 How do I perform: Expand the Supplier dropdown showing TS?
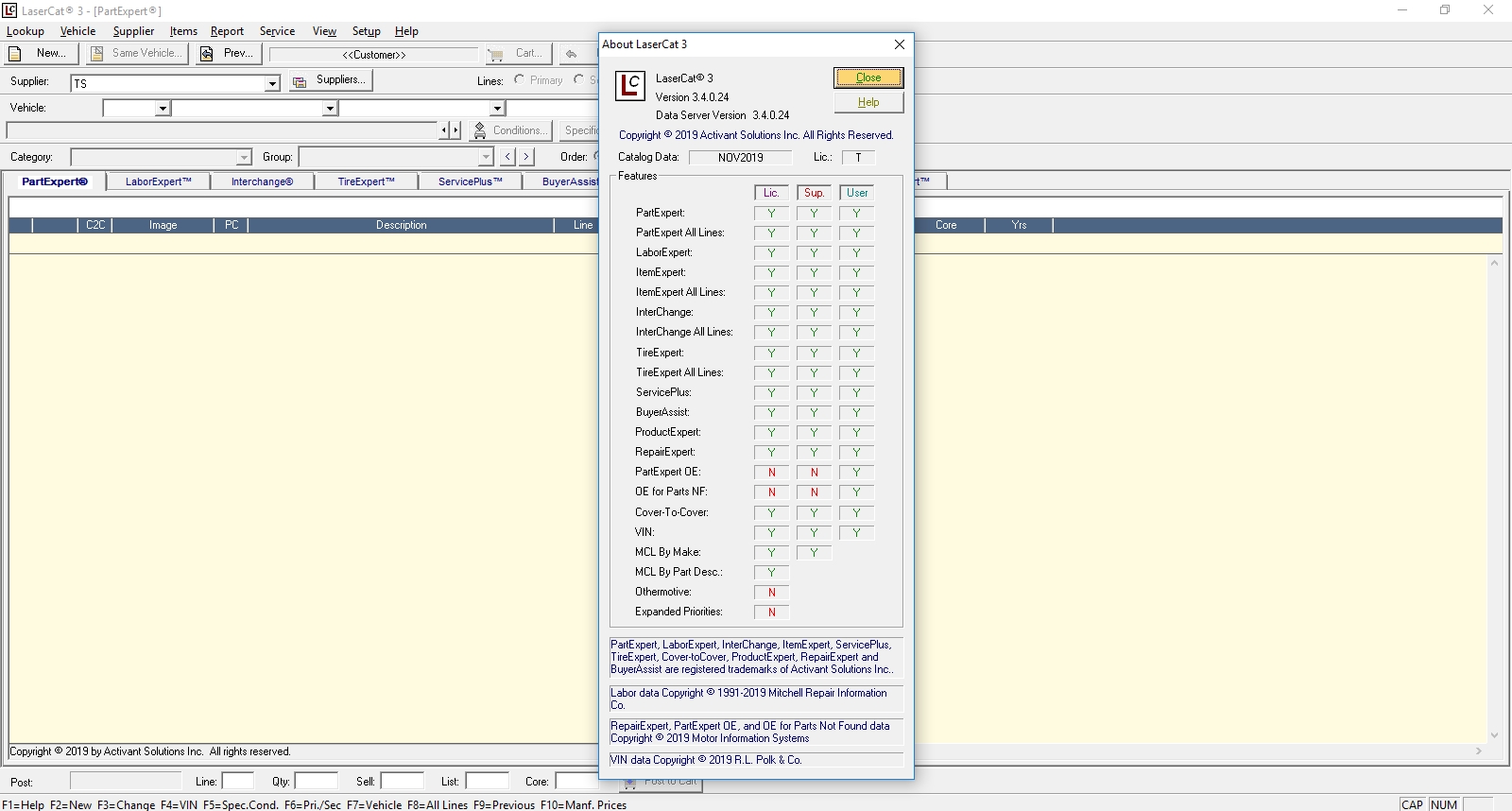click(272, 83)
